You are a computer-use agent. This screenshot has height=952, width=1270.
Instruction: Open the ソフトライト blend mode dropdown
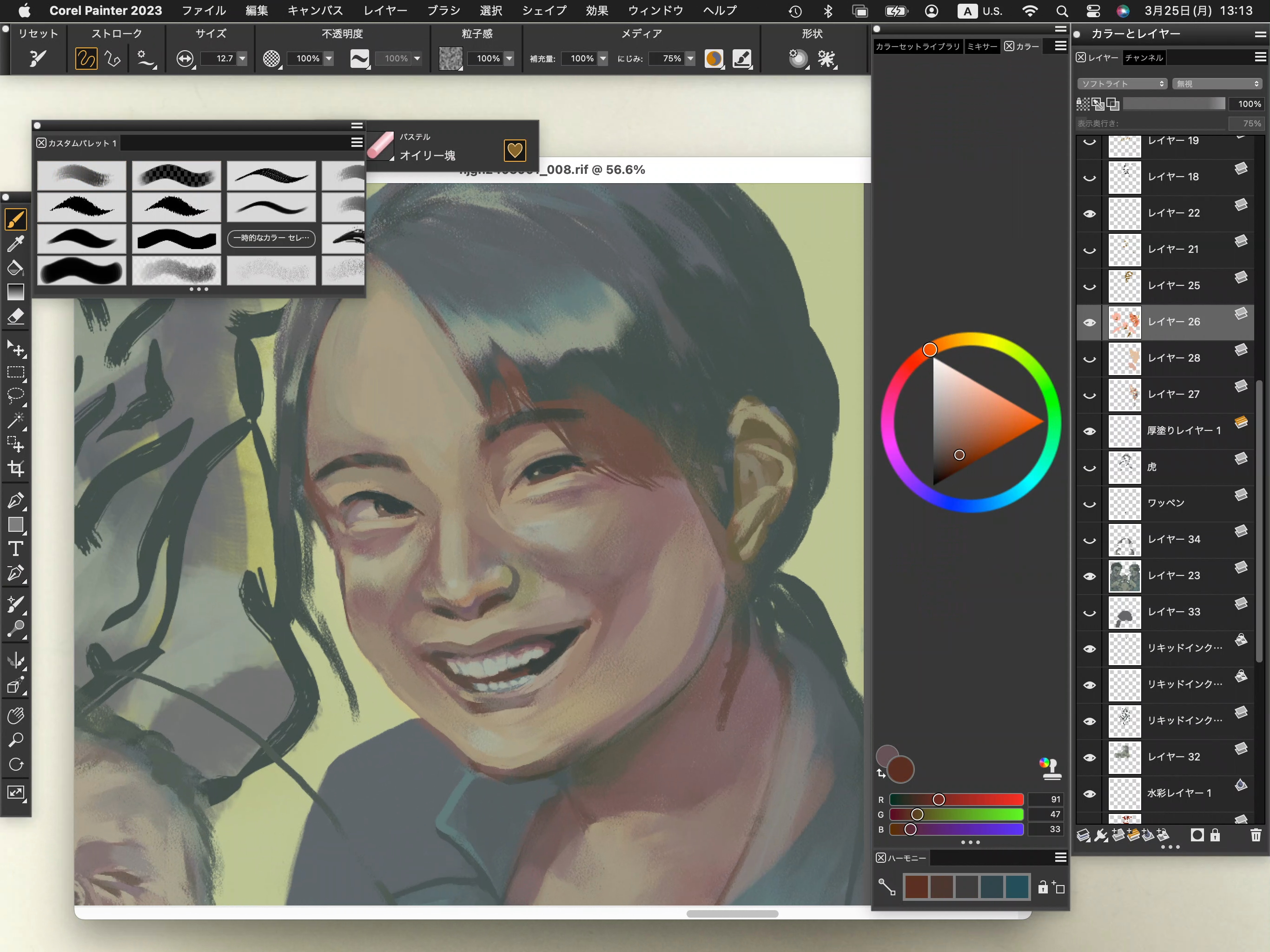pyautogui.click(x=1122, y=84)
